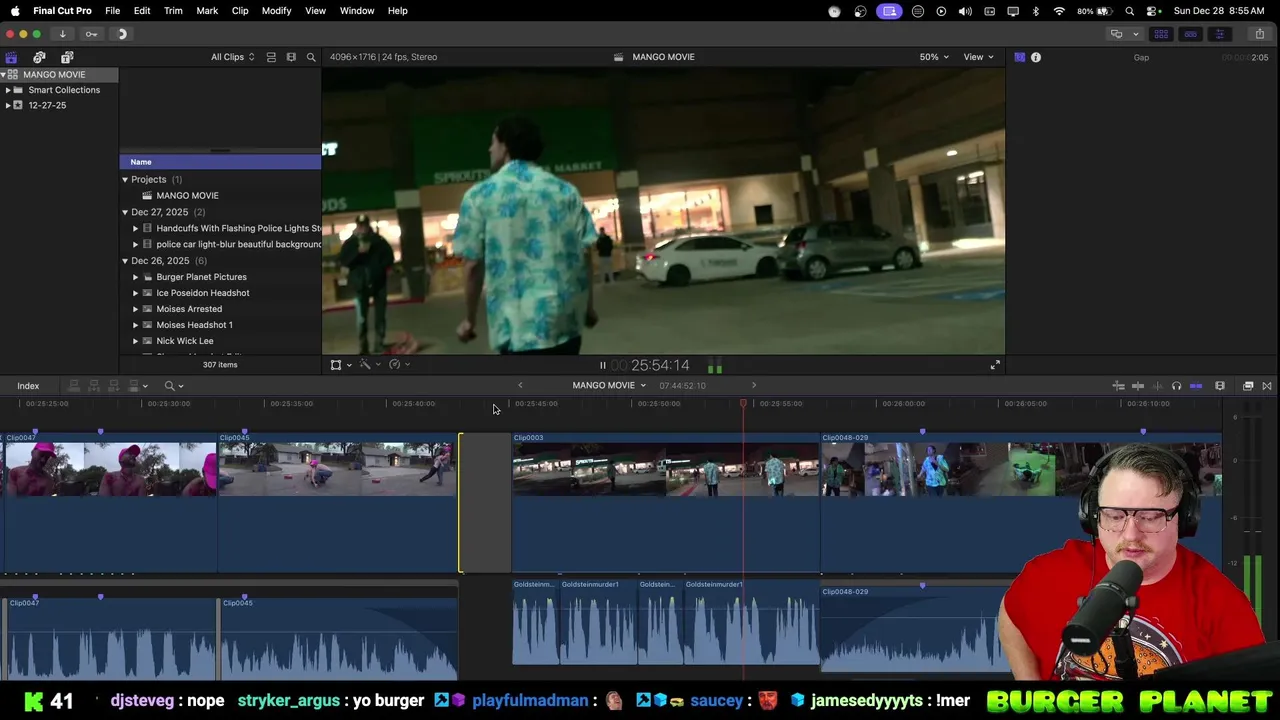Image resolution: width=1280 pixels, height=720 pixels.
Task: Expand the 12-27-25 event
Action: 8,105
